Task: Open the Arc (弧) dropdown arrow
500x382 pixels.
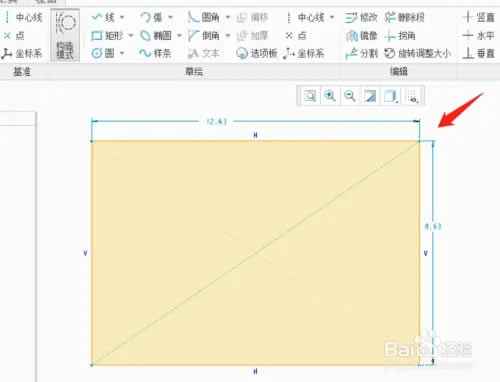Action: pyautogui.click(x=171, y=17)
